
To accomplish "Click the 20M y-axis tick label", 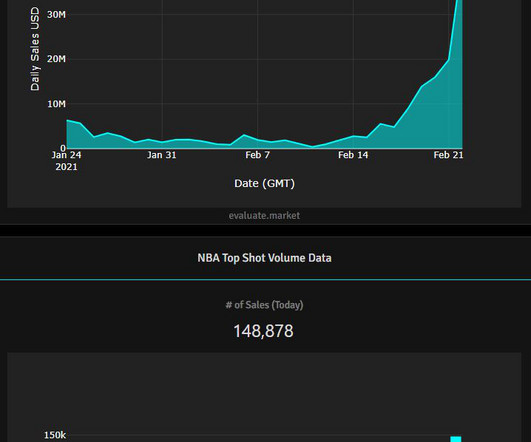I will pos(56,59).
